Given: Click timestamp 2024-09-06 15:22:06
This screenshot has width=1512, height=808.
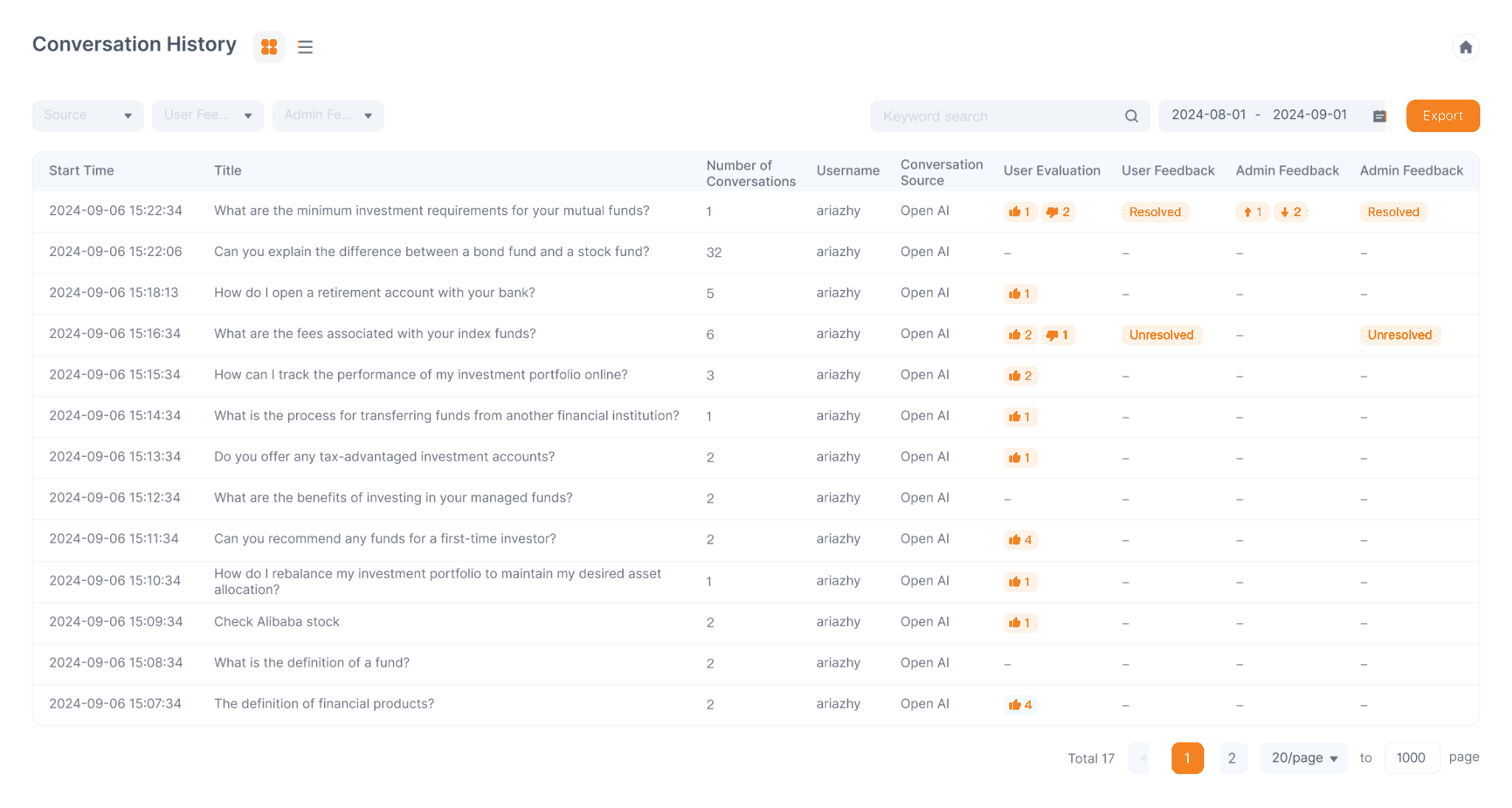Looking at the screenshot, I should [116, 252].
